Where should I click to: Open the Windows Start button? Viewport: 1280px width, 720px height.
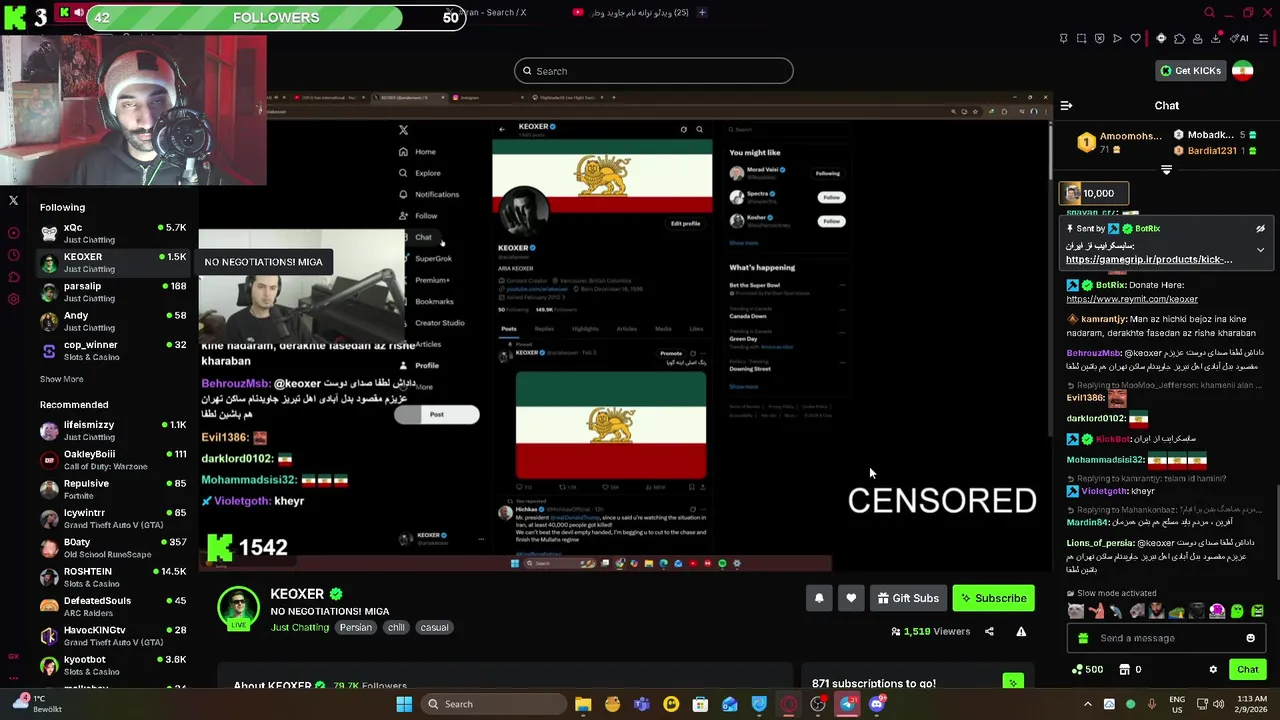[404, 704]
